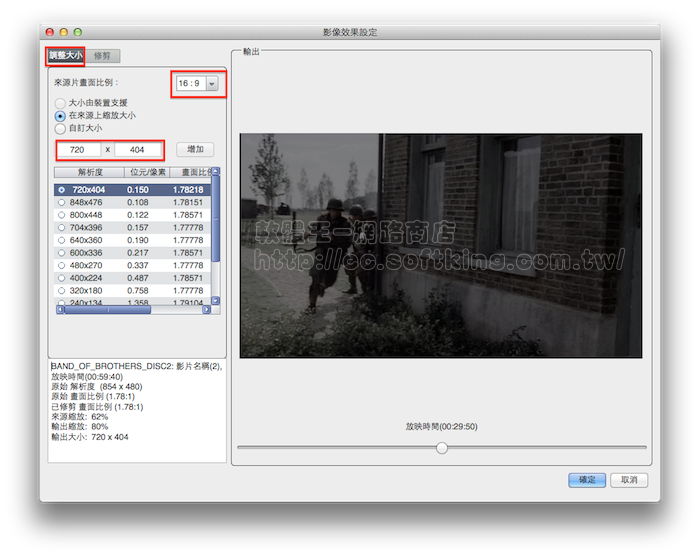The image size is (700, 557).
Task: Click the 放映時間 playback slider handle
Action: (441, 448)
